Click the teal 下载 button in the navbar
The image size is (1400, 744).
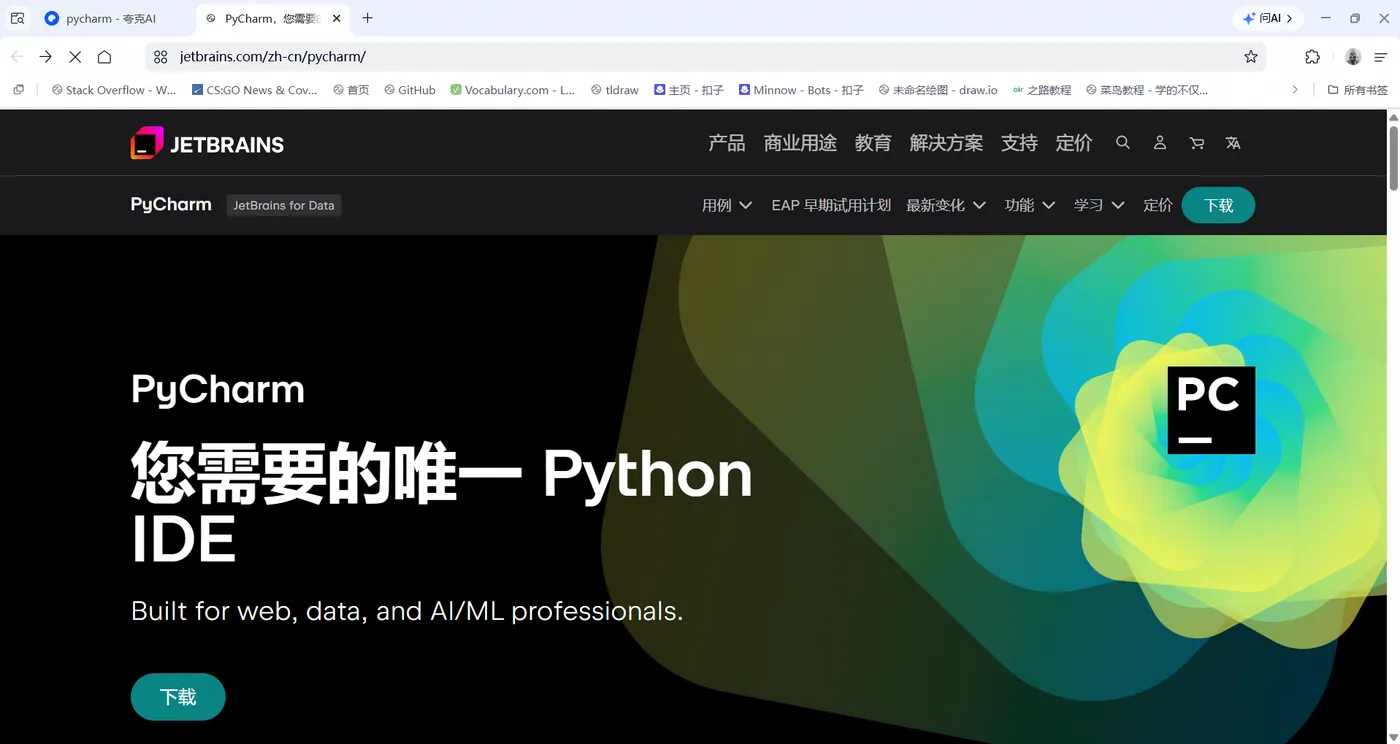tap(1218, 205)
